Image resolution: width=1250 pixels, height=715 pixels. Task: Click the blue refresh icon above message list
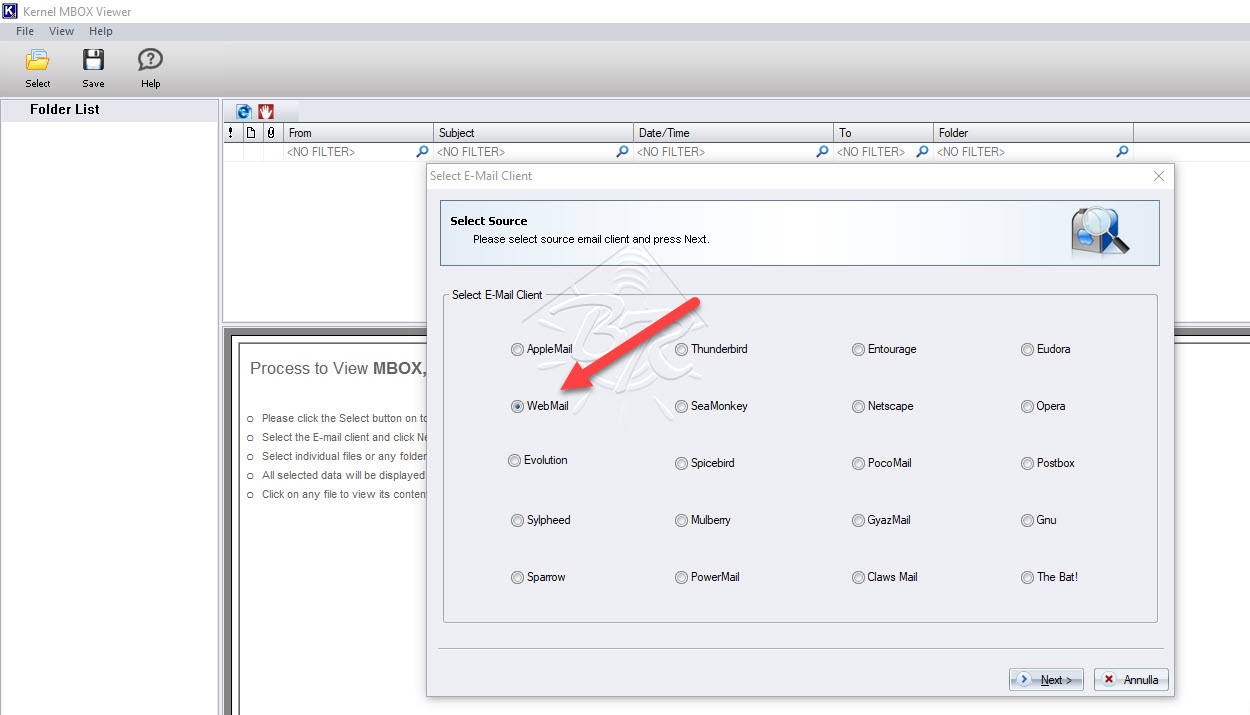point(243,111)
